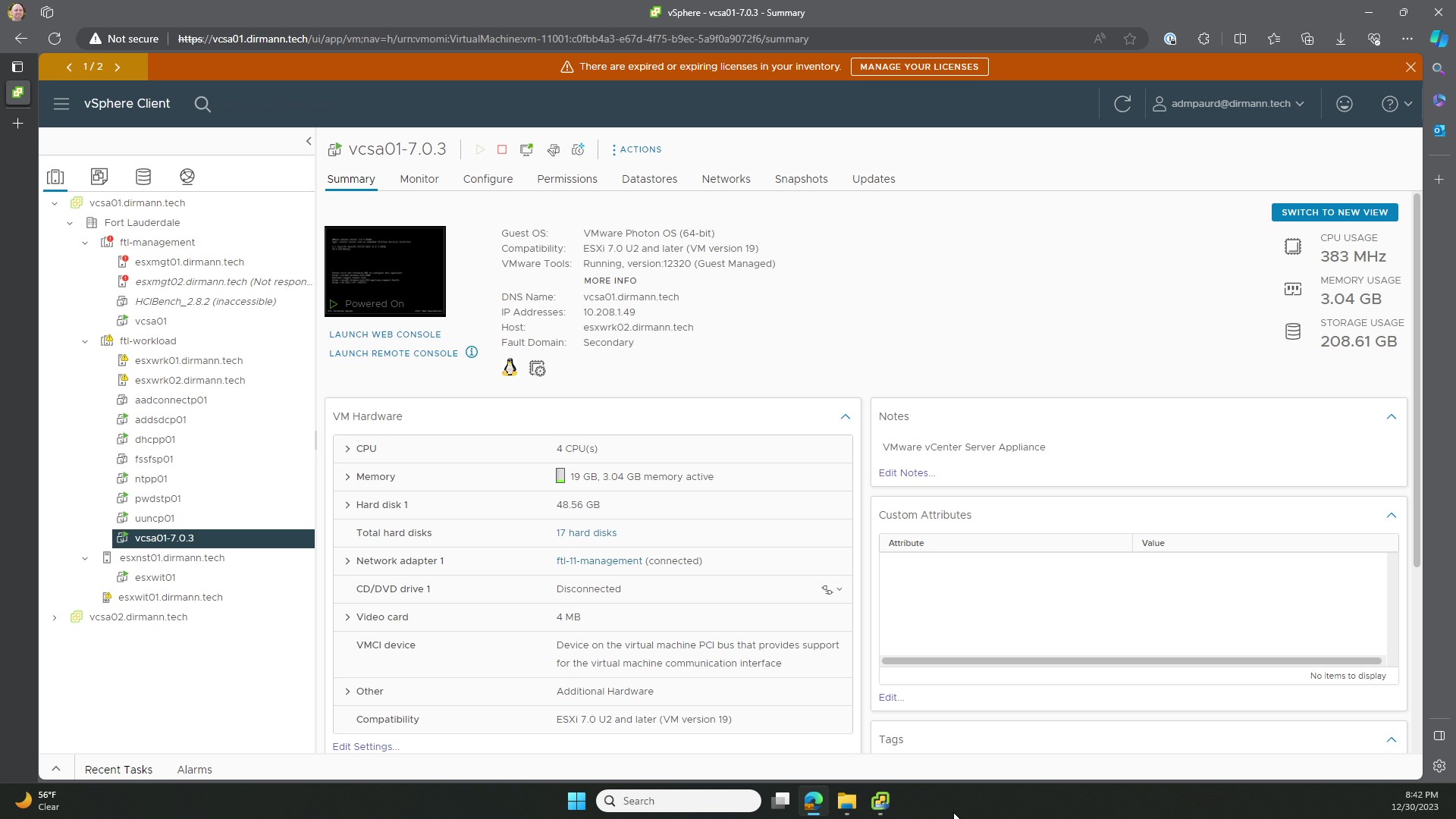
Task: Collapse the Notes panel
Action: coord(1392,417)
